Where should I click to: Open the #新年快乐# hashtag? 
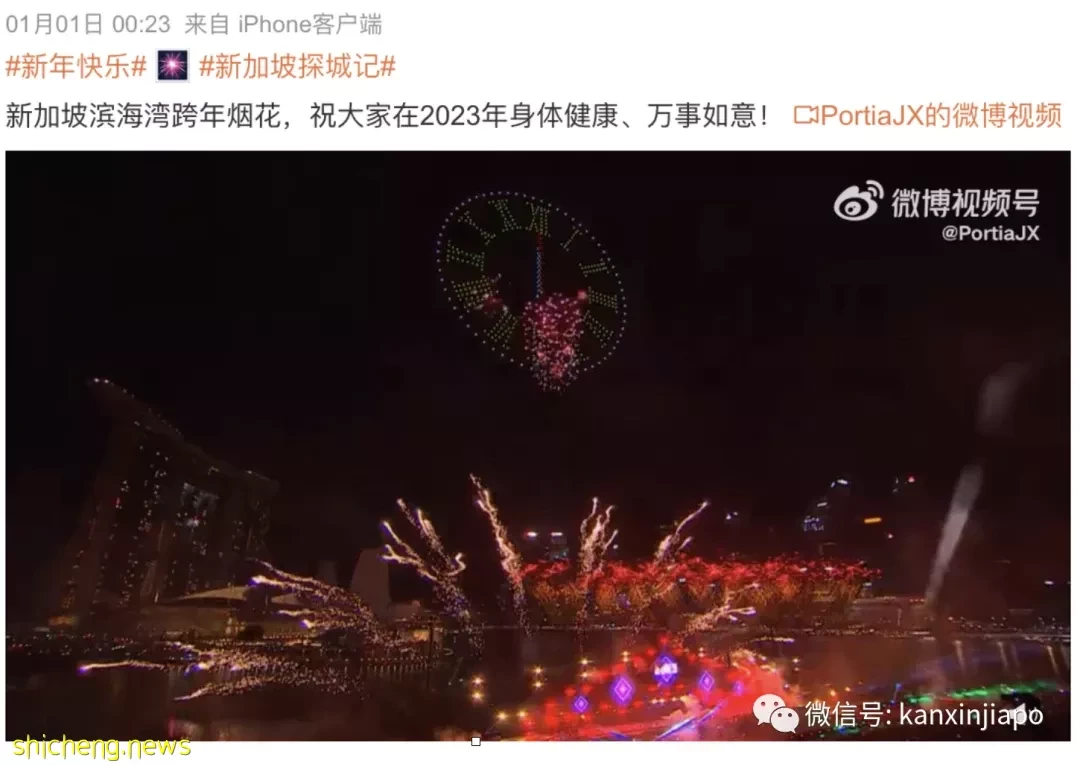tap(76, 66)
